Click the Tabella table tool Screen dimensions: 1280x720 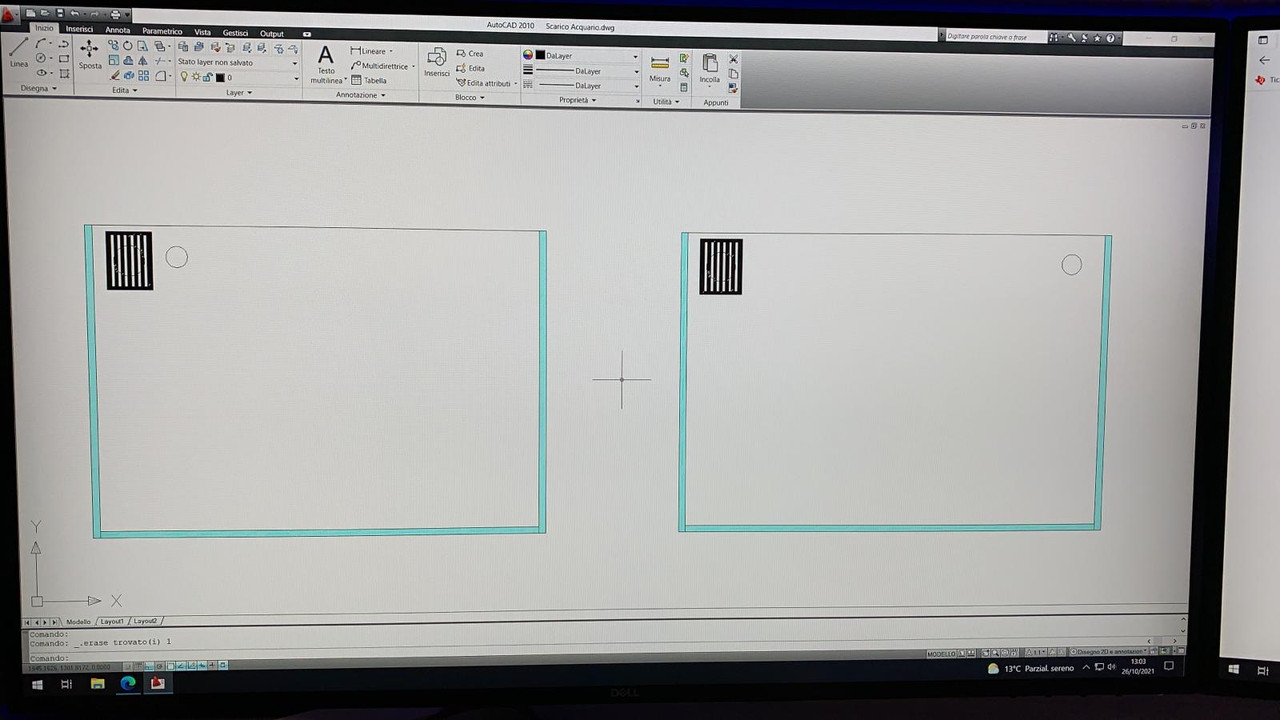pos(369,80)
